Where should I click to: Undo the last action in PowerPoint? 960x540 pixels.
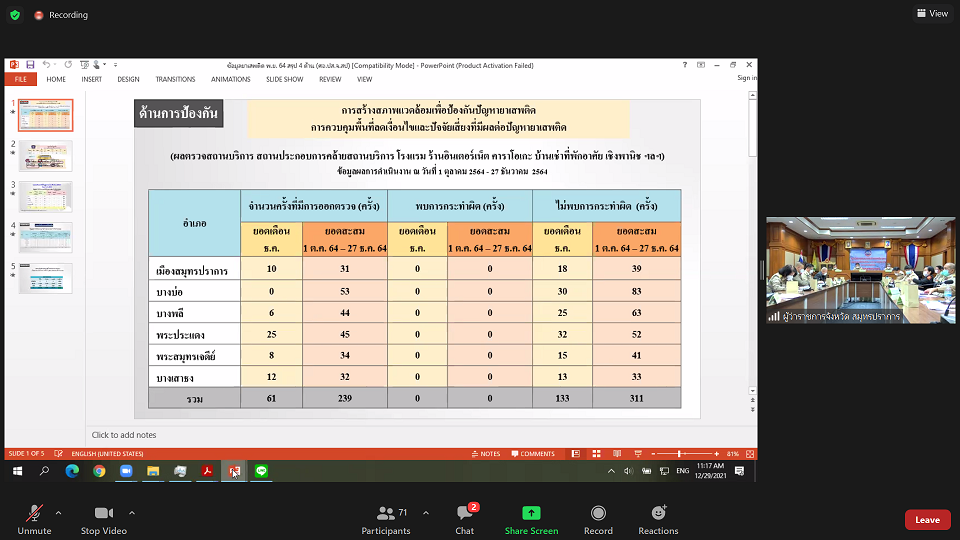pos(46,65)
